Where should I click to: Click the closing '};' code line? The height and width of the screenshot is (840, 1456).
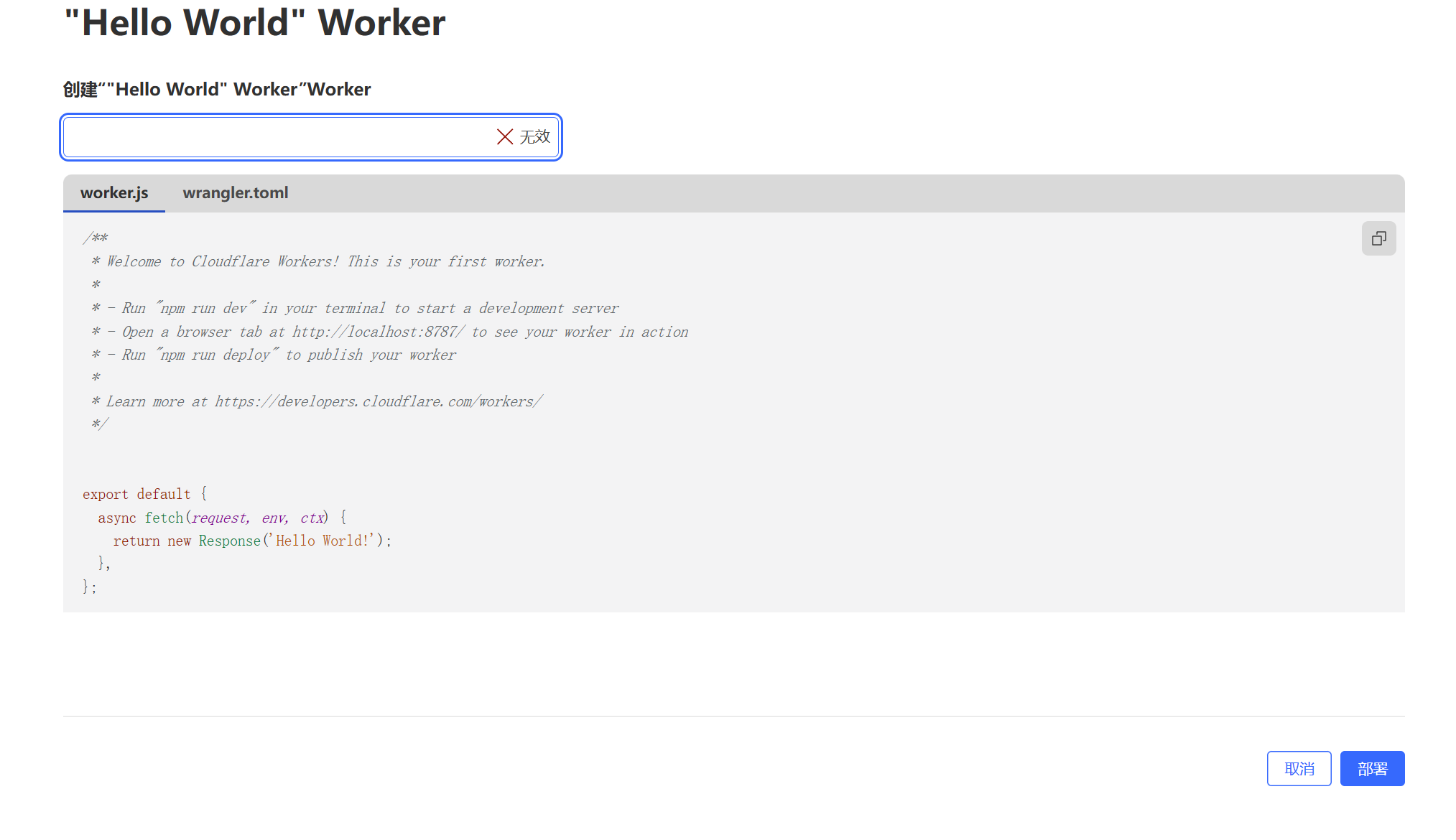click(89, 587)
